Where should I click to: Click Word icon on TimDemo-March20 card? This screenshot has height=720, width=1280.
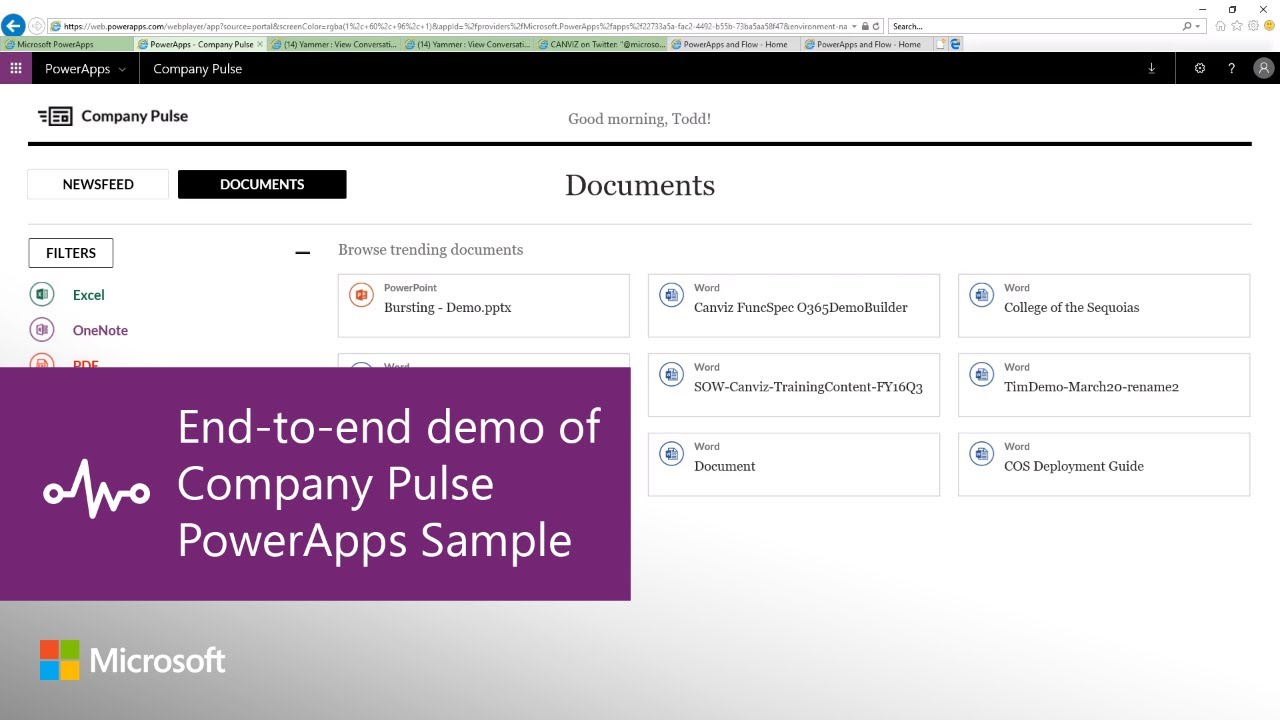point(981,375)
